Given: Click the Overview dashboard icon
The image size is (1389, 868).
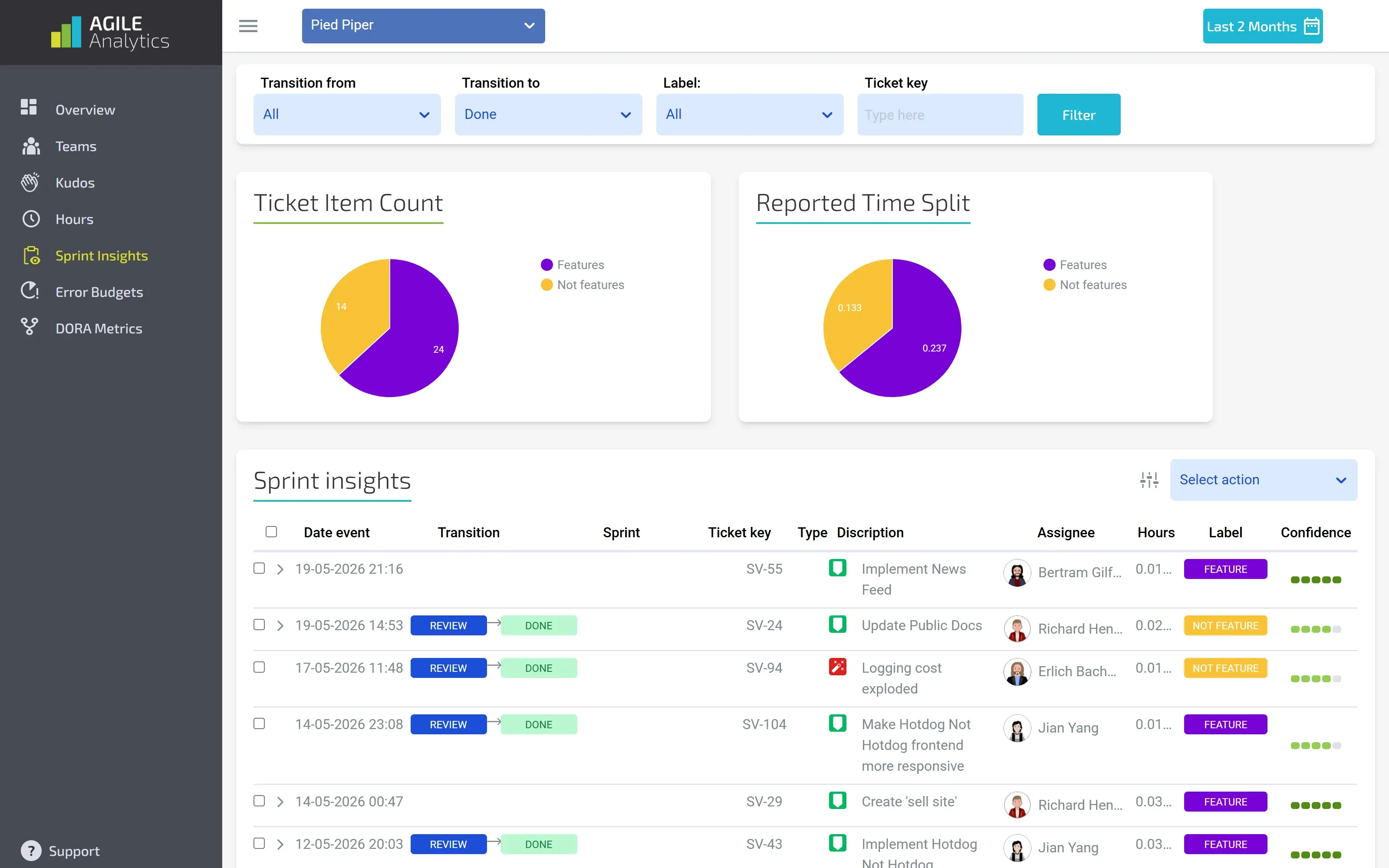Looking at the screenshot, I should [29, 107].
